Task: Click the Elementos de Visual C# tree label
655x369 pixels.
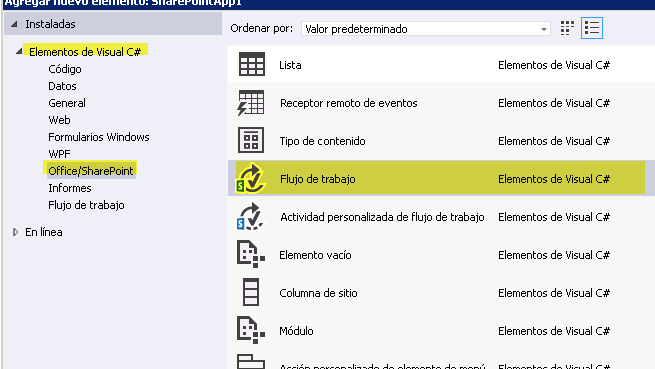Action: point(85,52)
